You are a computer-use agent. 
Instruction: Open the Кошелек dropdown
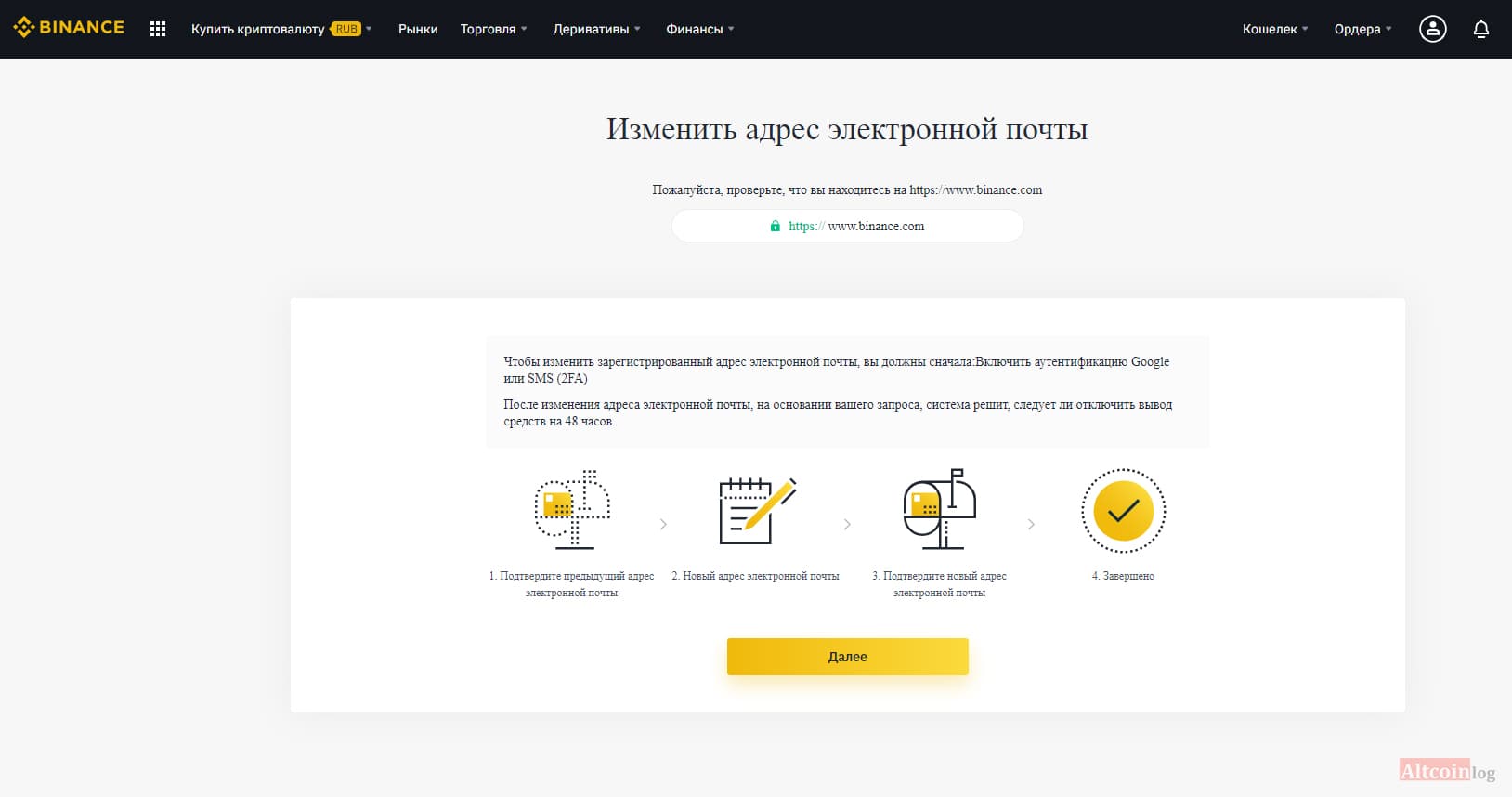tap(1275, 29)
